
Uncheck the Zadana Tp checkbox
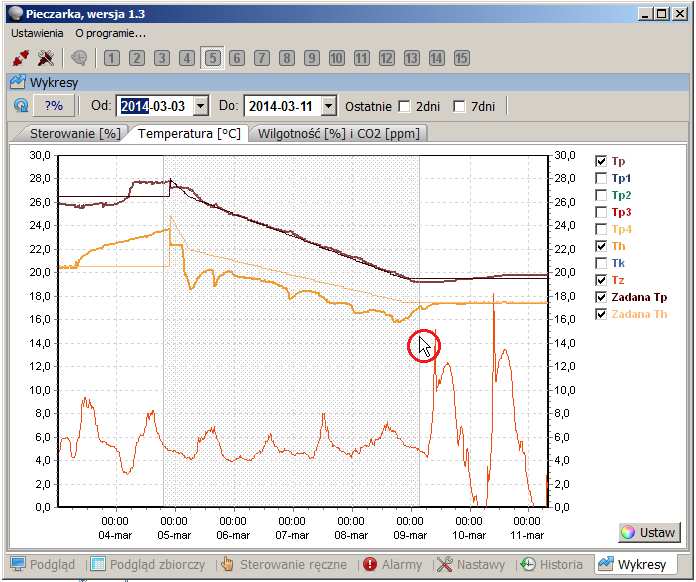601,297
